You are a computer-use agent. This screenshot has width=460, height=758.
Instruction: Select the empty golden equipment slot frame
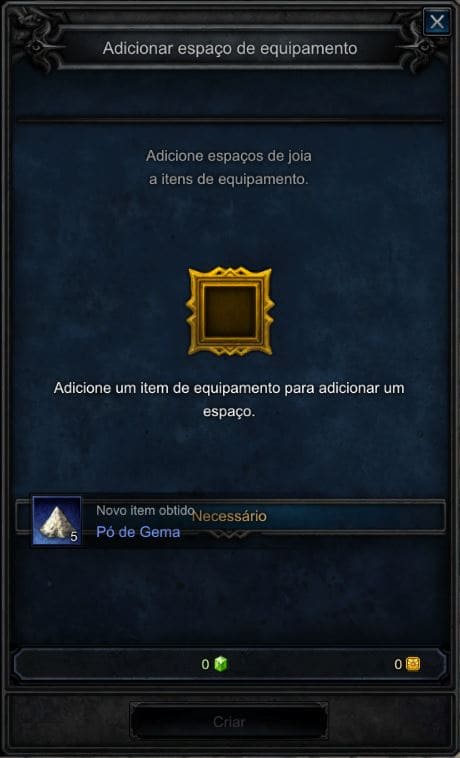tap(230, 311)
